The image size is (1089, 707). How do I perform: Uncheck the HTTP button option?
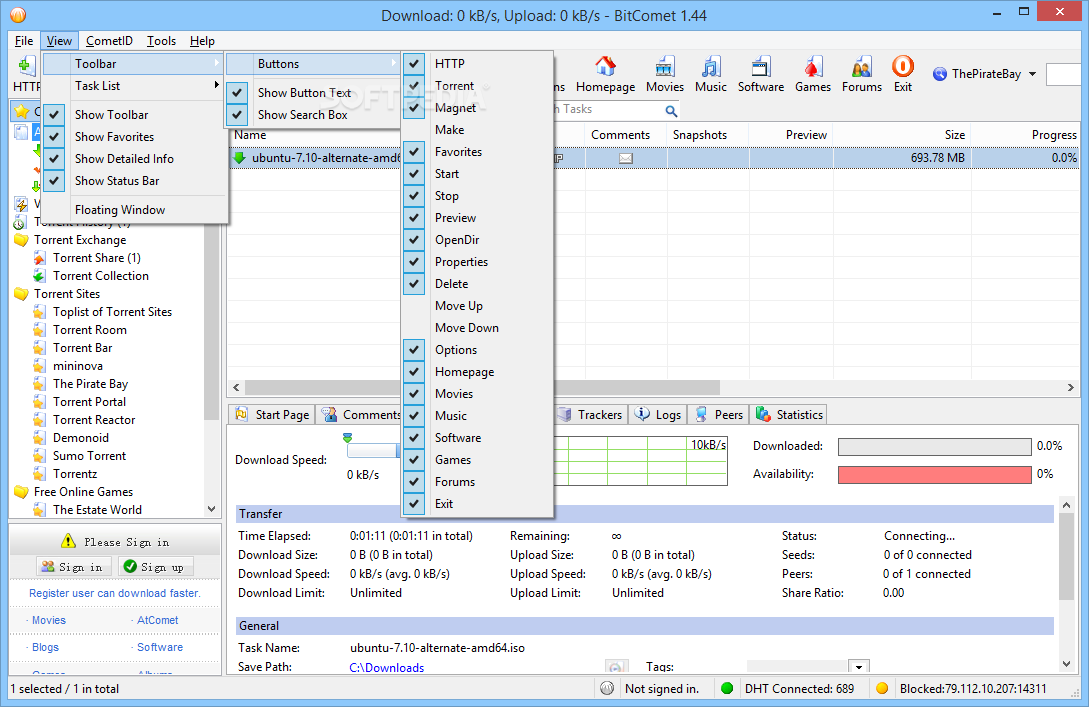(414, 64)
